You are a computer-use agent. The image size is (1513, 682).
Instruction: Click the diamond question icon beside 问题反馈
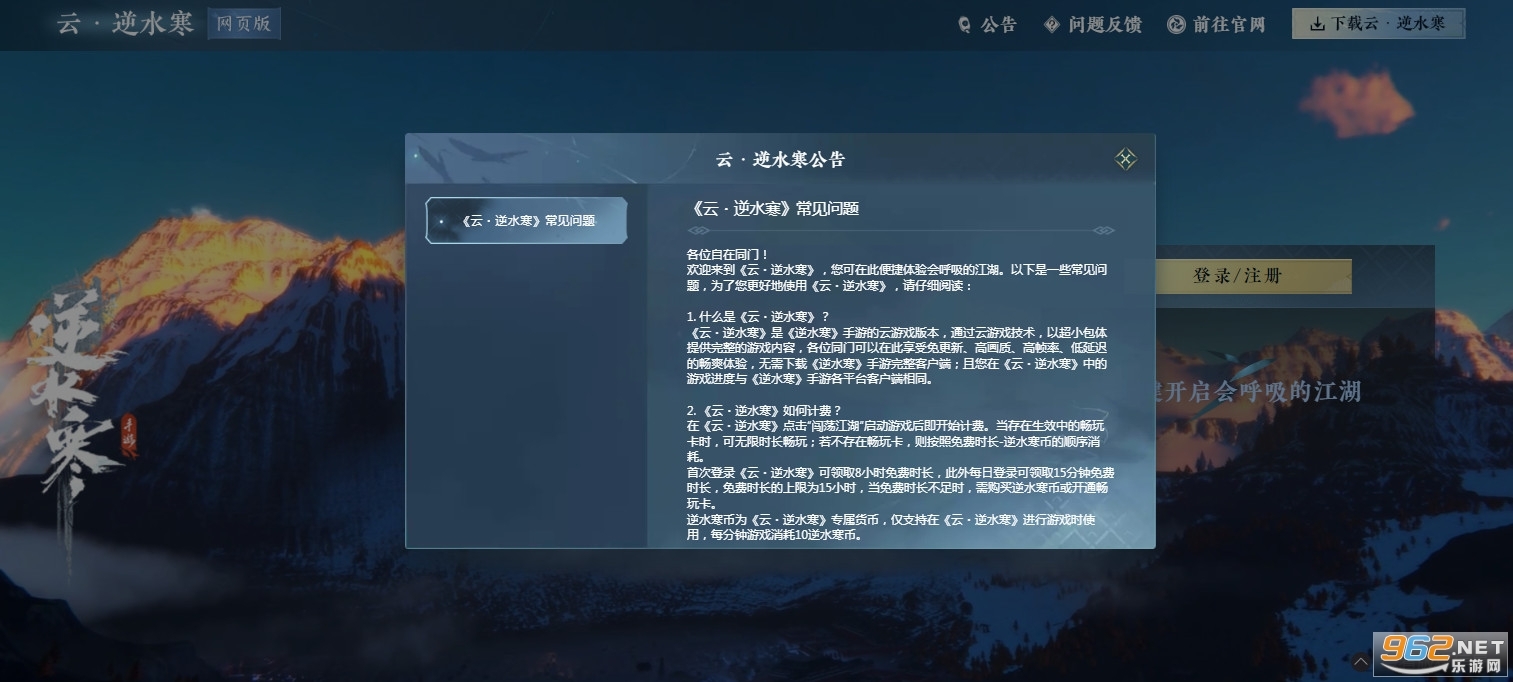(1051, 25)
